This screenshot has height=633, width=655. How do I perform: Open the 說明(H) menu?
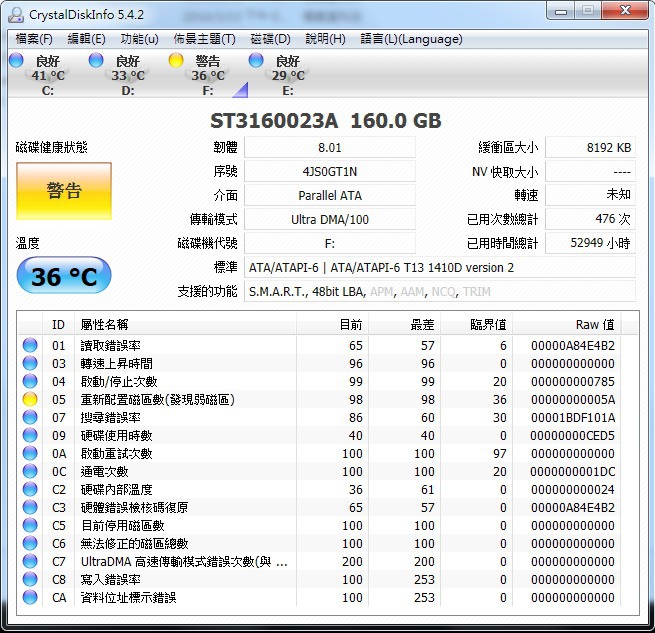(x=325, y=39)
